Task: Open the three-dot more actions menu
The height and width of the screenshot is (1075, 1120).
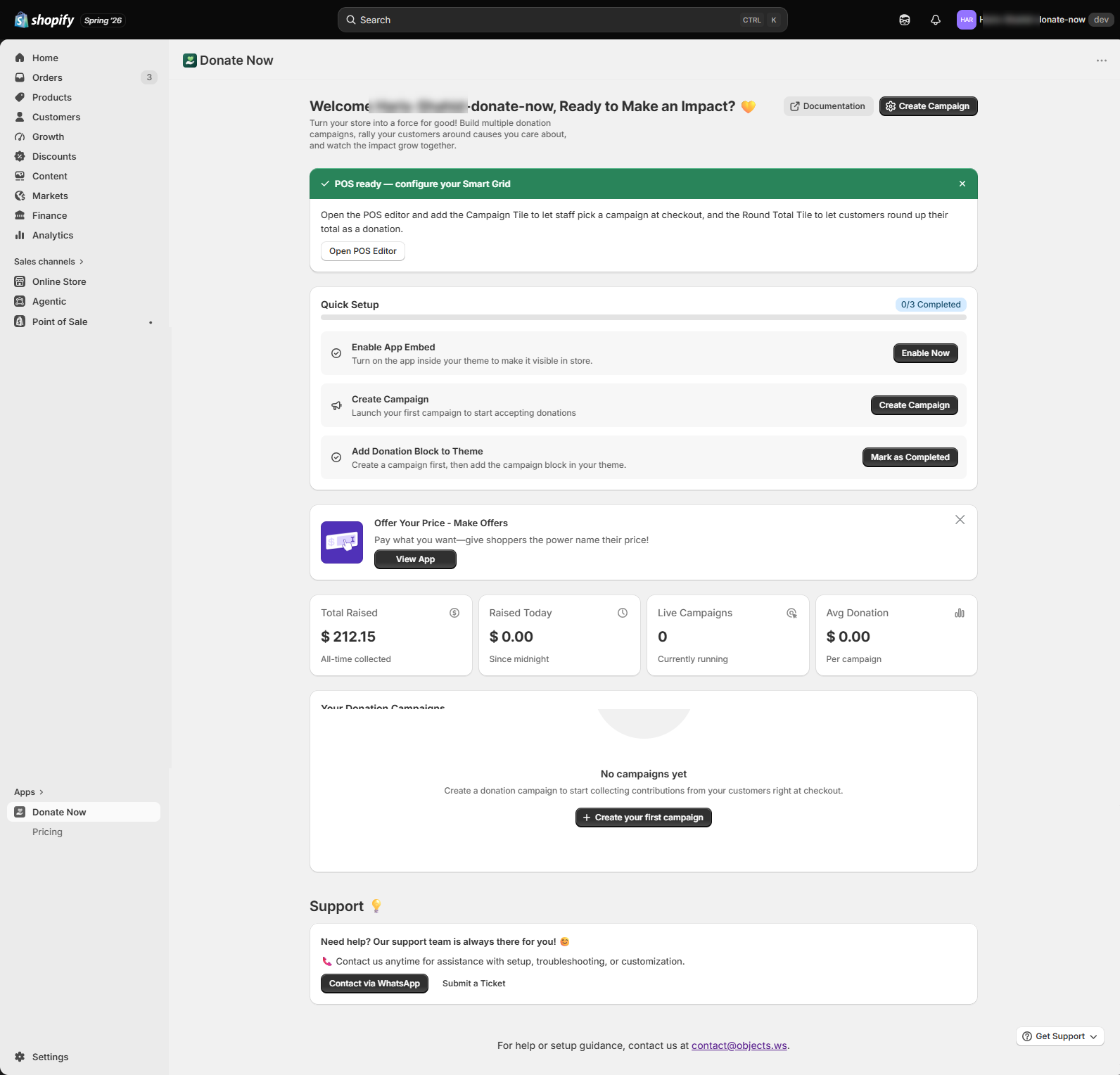Action: [x=1102, y=61]
